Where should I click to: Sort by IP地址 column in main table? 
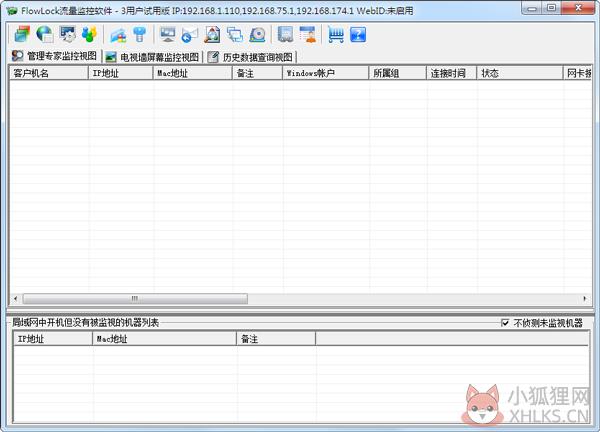coord(121,73)
